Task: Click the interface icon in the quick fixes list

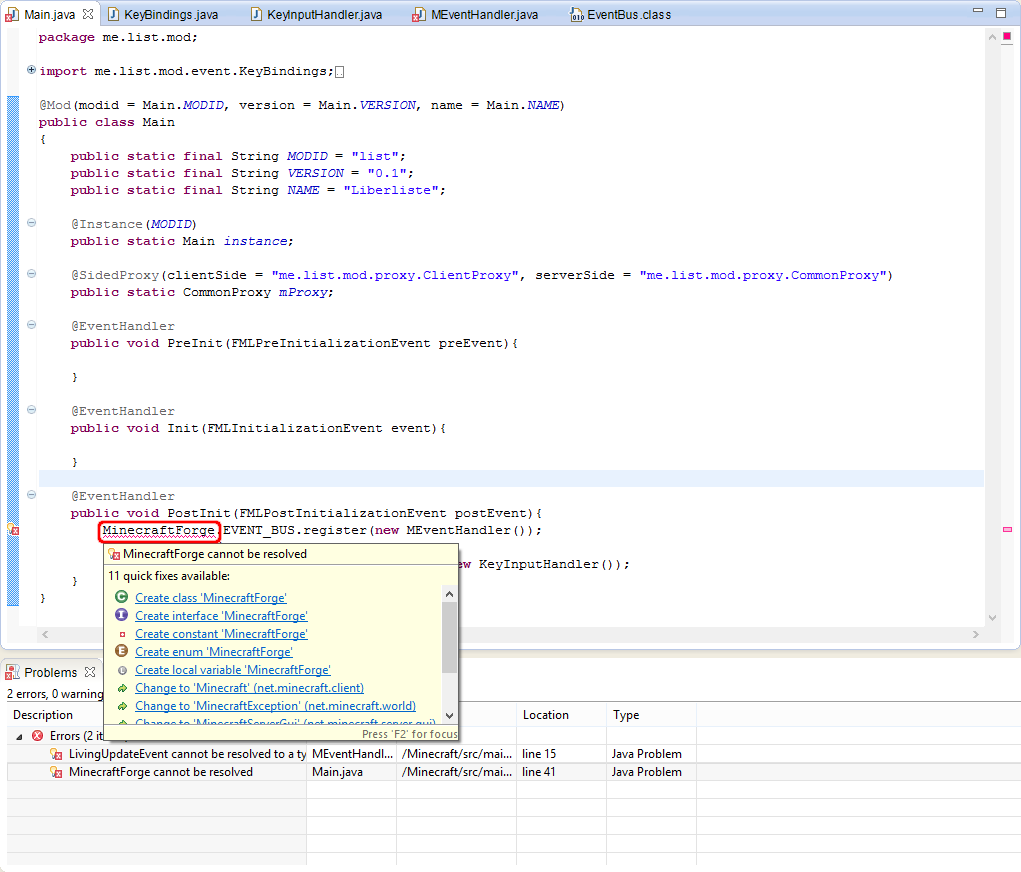Action: pyautogui.click(x=122, y=616)
